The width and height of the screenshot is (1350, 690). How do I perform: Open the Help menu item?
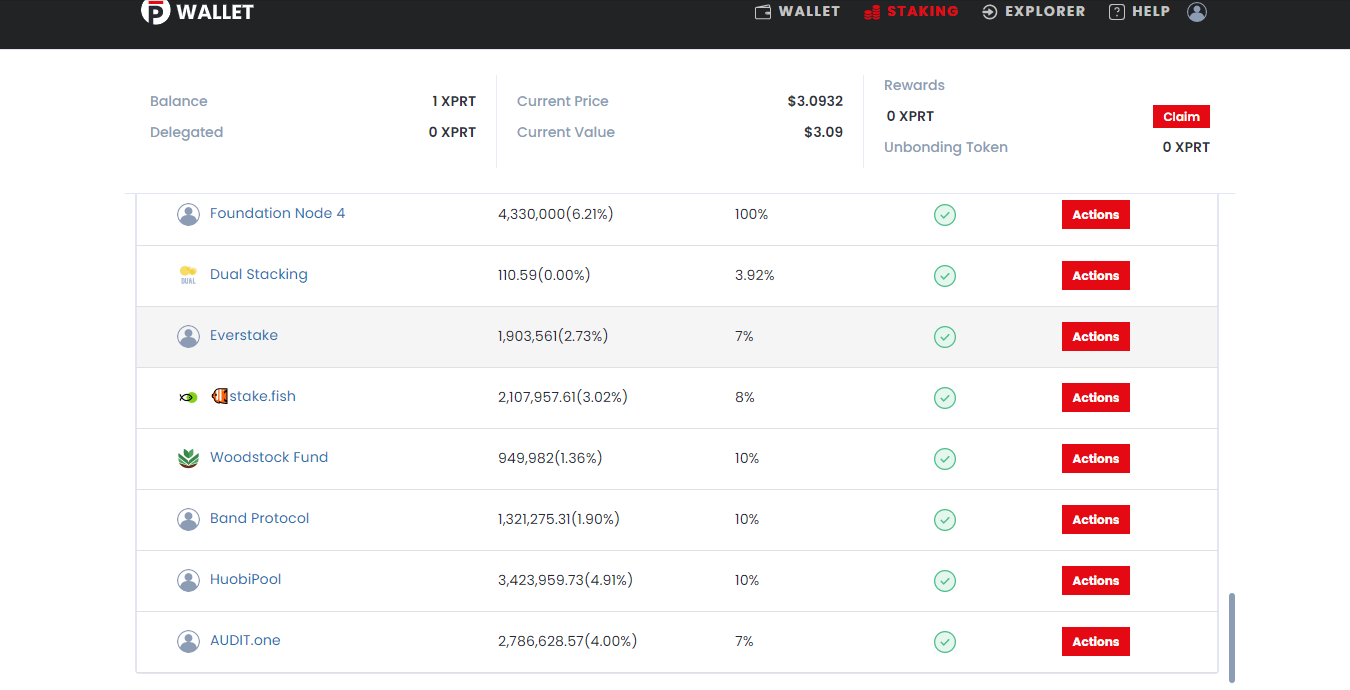pos(1139,12)
